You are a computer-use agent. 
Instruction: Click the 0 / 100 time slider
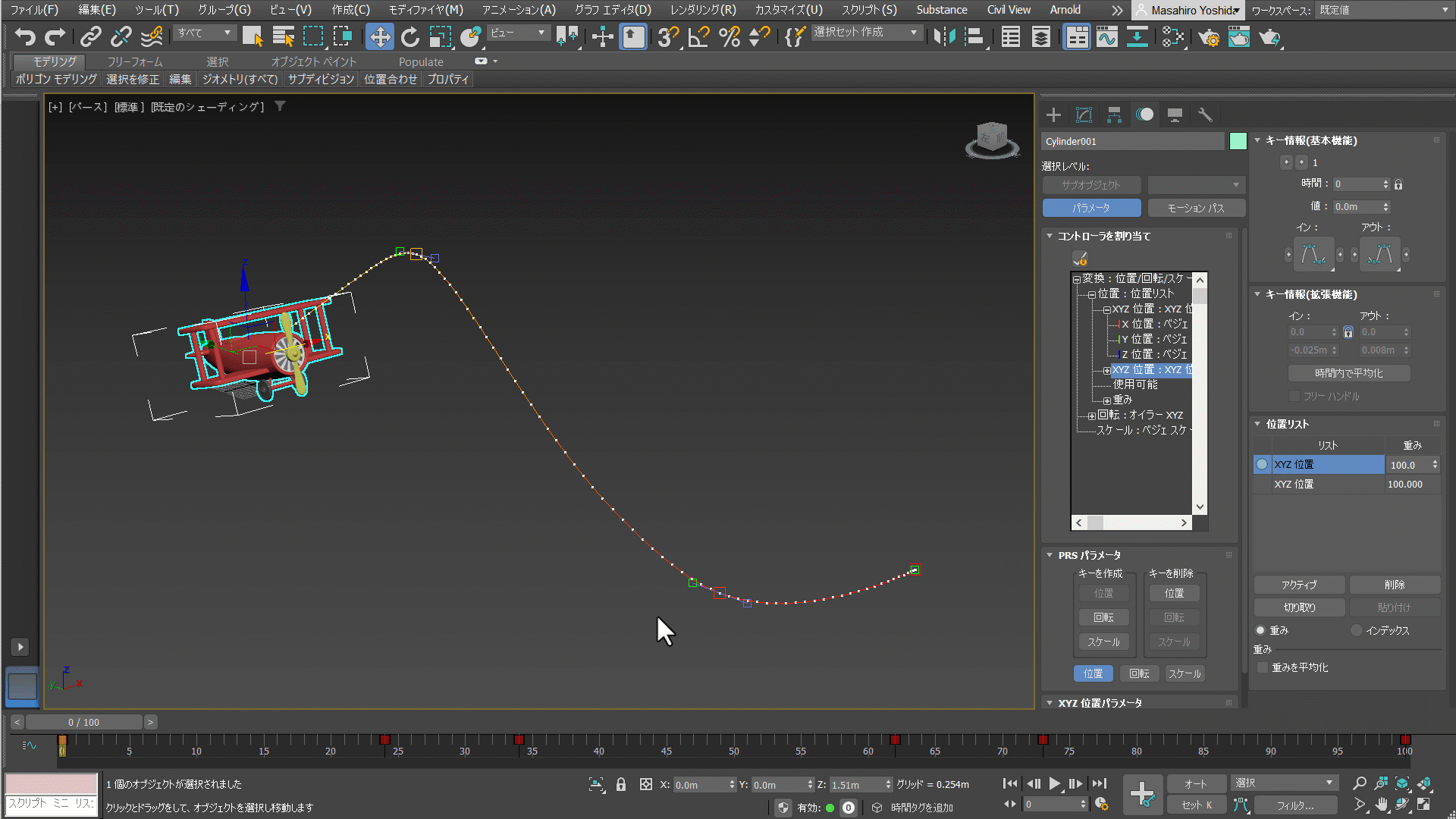click(84, 722)
